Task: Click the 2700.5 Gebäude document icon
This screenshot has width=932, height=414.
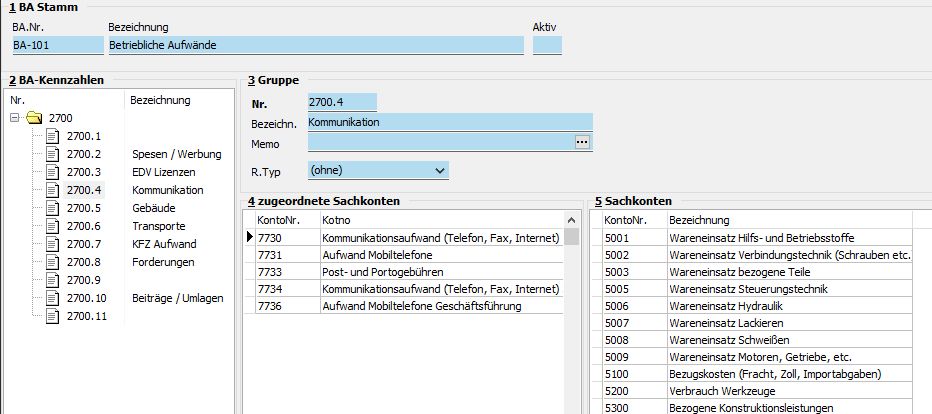Action: pyautogui.click(x=53, y=208)
